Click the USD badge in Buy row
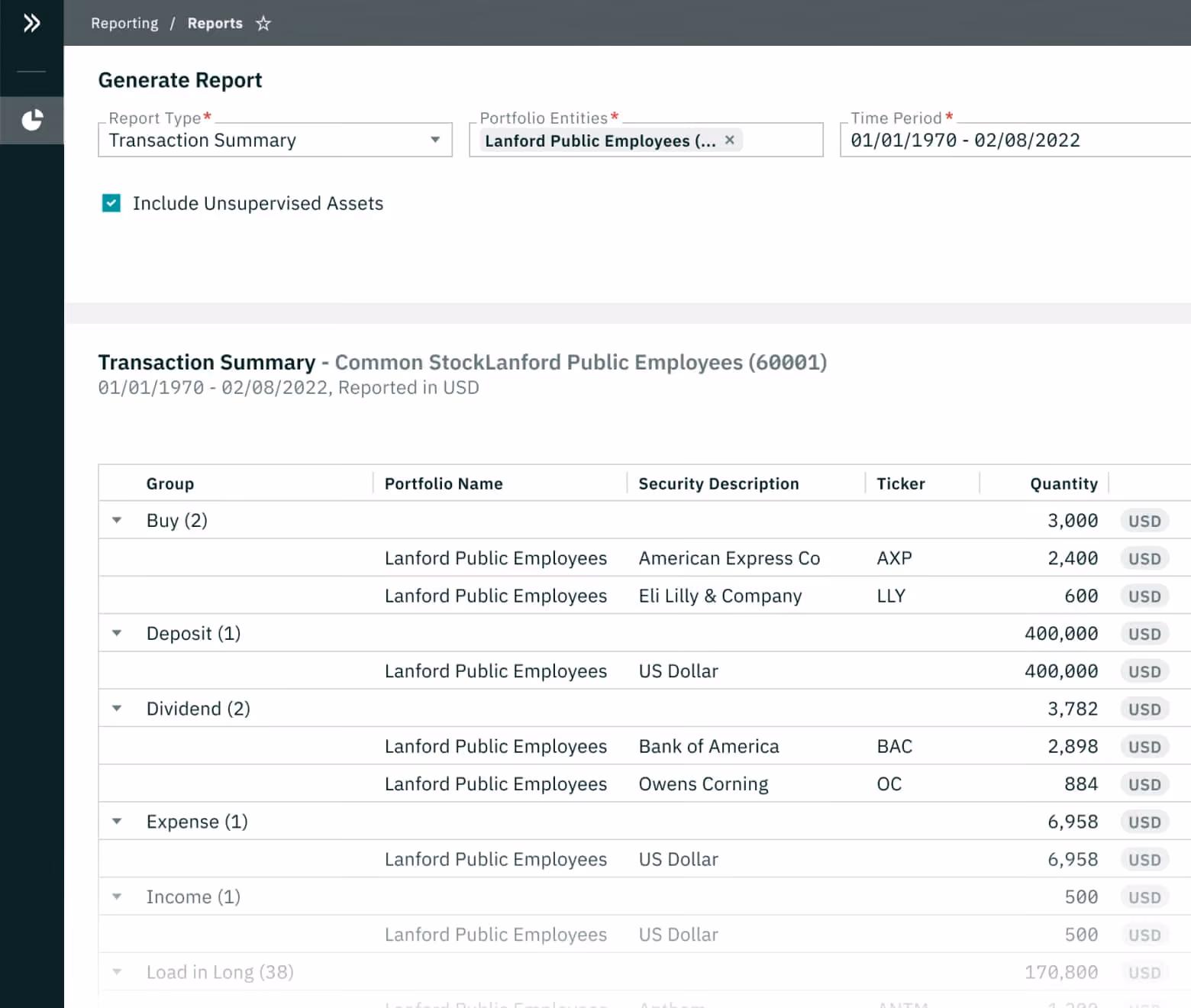The width and height of the screenshot is (1191, 1008). [x=1144, y=521]
